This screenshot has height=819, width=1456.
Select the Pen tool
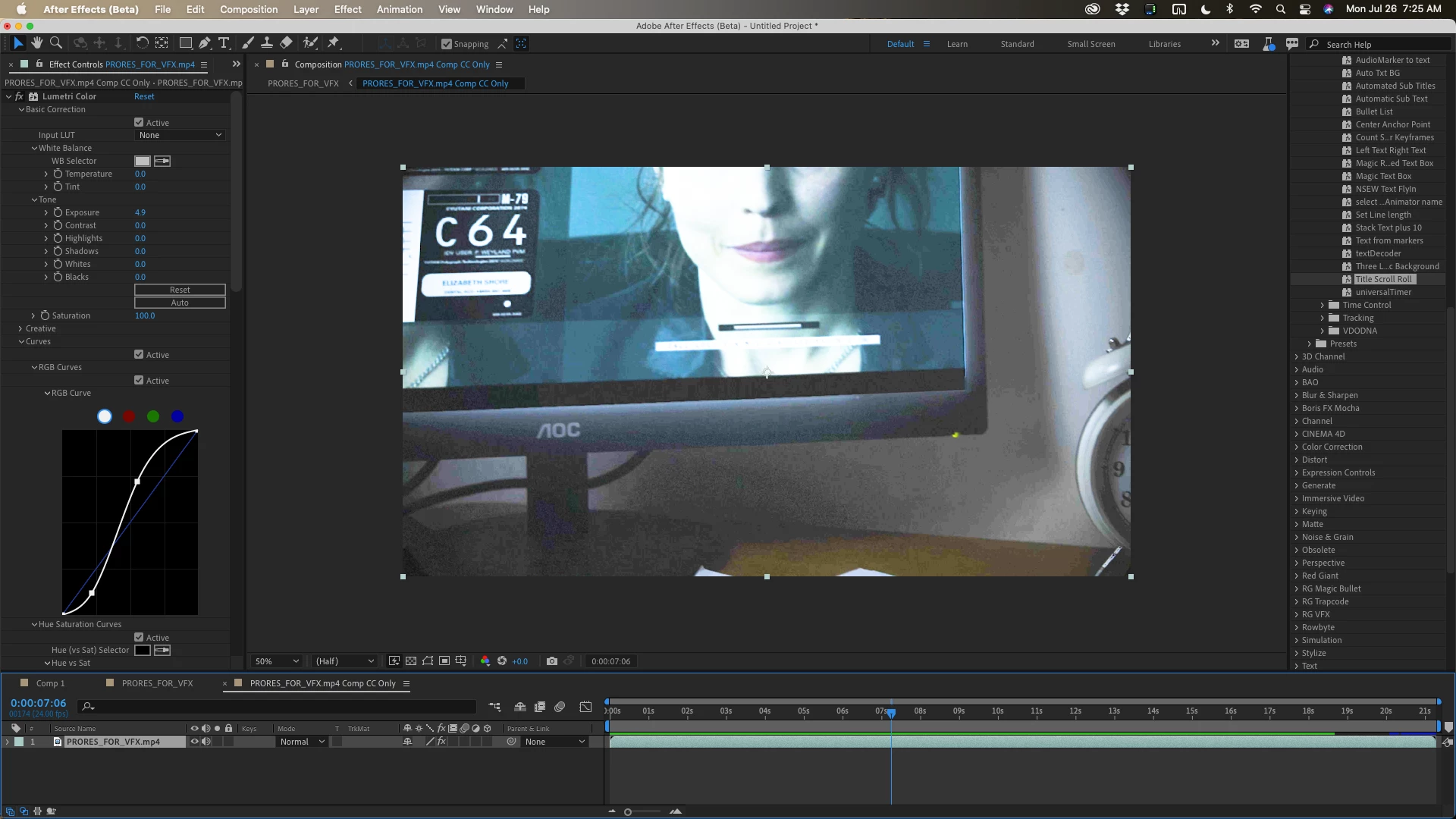(x=205, y=43)
